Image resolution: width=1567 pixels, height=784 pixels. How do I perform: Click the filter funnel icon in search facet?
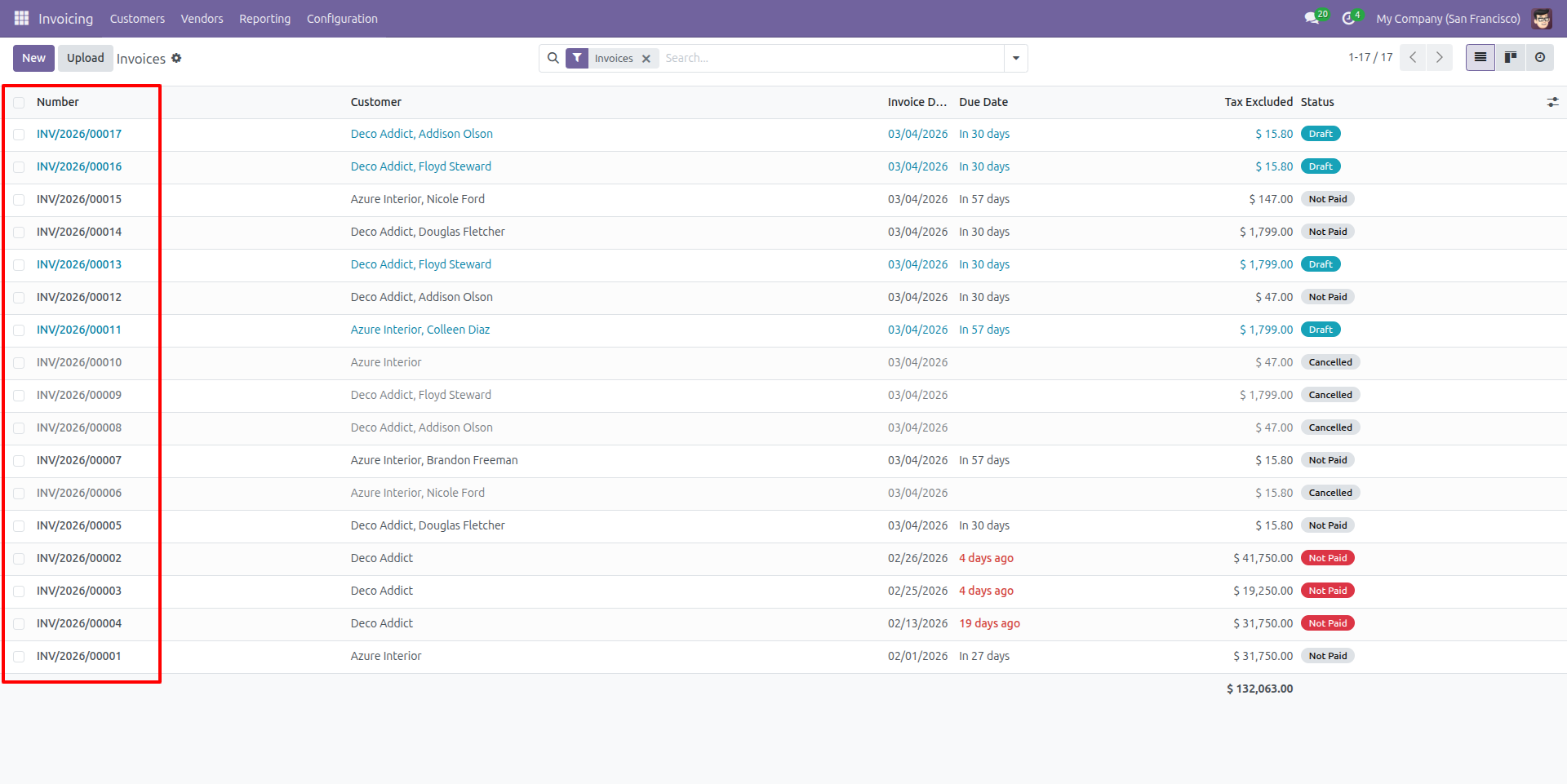point(577,58)
